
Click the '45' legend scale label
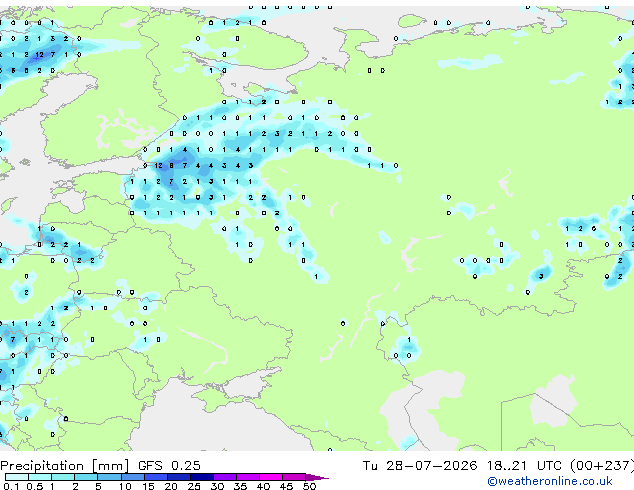coord(287,486)
